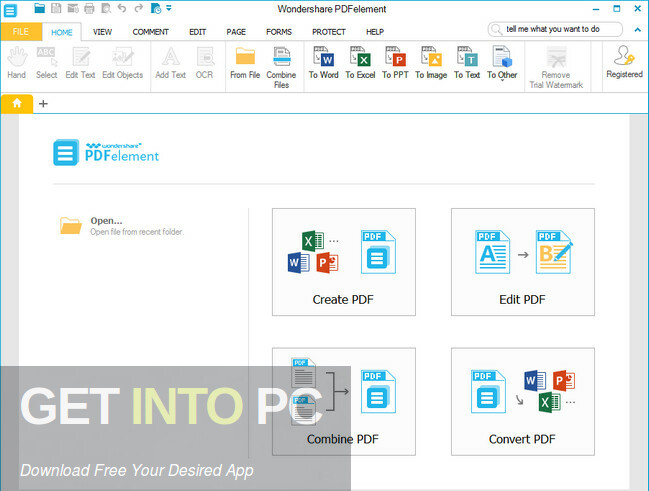This screenshot has width=649, height=491.
Task: Click the Undo arrow icon
Action: tap(122, 7)
